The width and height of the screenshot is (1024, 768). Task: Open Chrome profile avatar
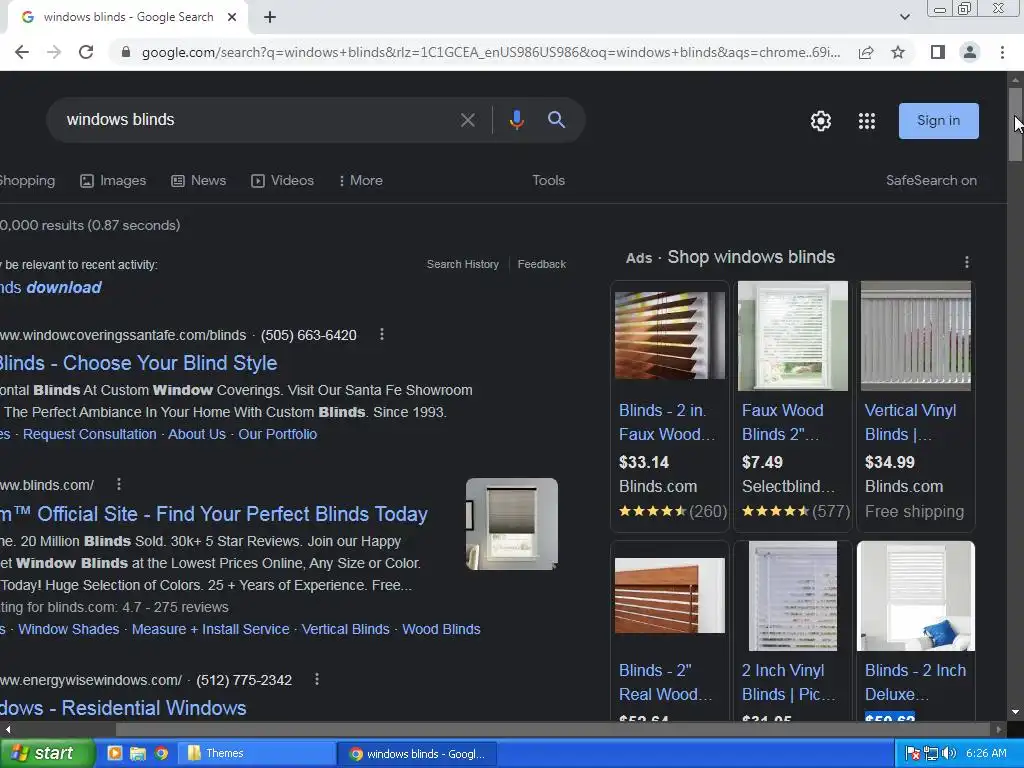(x=970, y=52)
